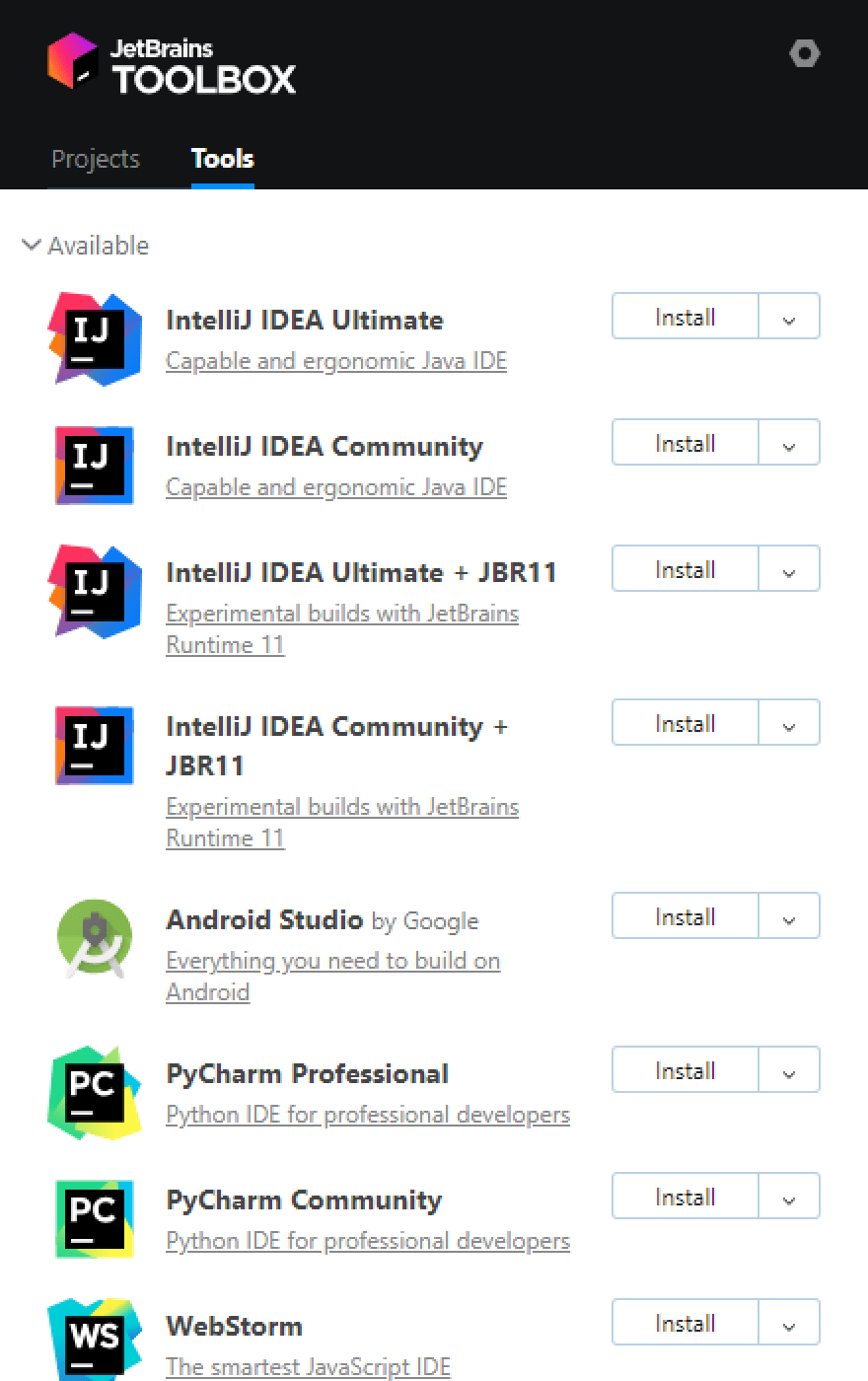Expand install options arrow for Android Studio
Viewport: 868px width, 1381px height.
point(789,916)
